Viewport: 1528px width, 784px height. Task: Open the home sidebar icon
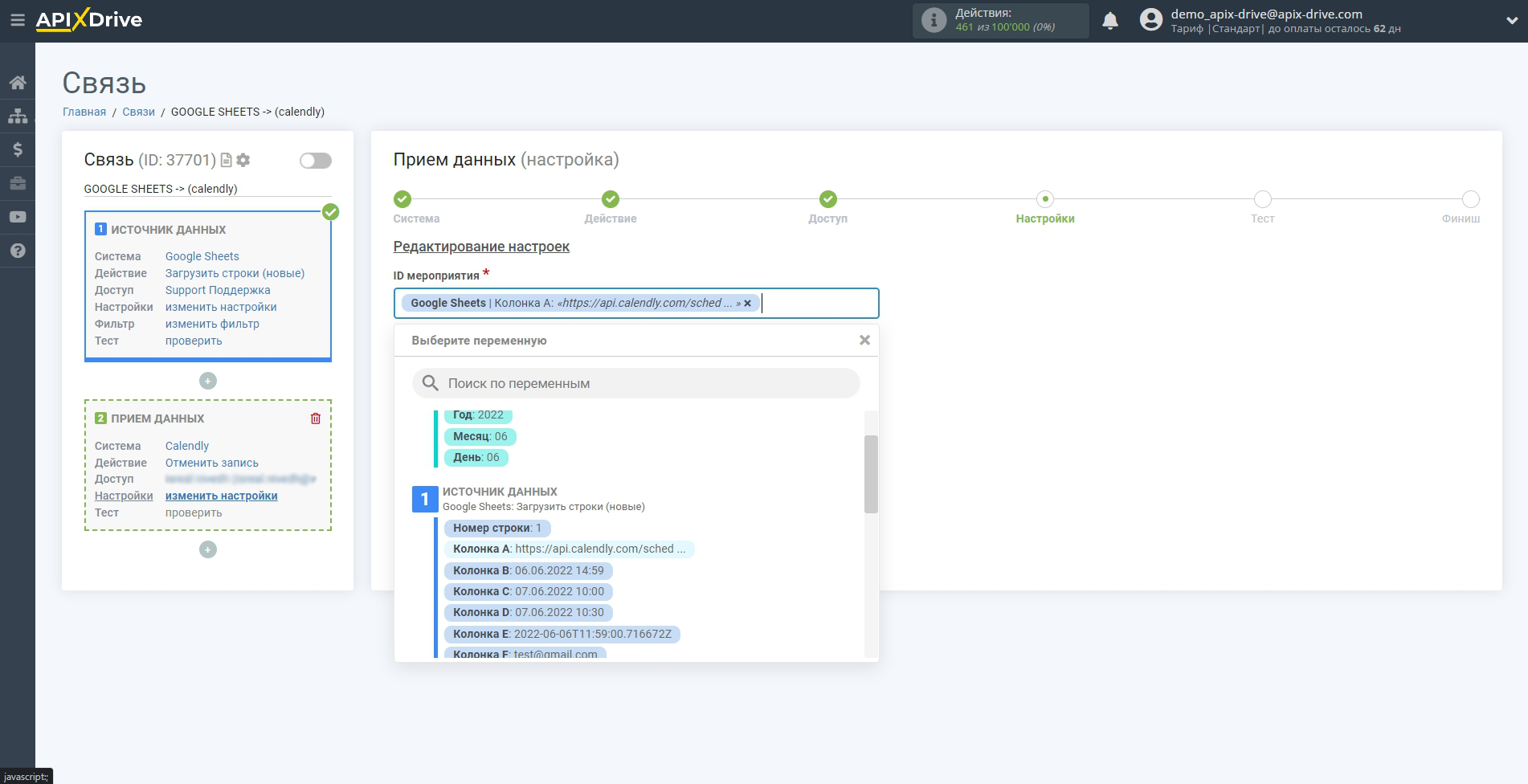(x=18, y=83)
